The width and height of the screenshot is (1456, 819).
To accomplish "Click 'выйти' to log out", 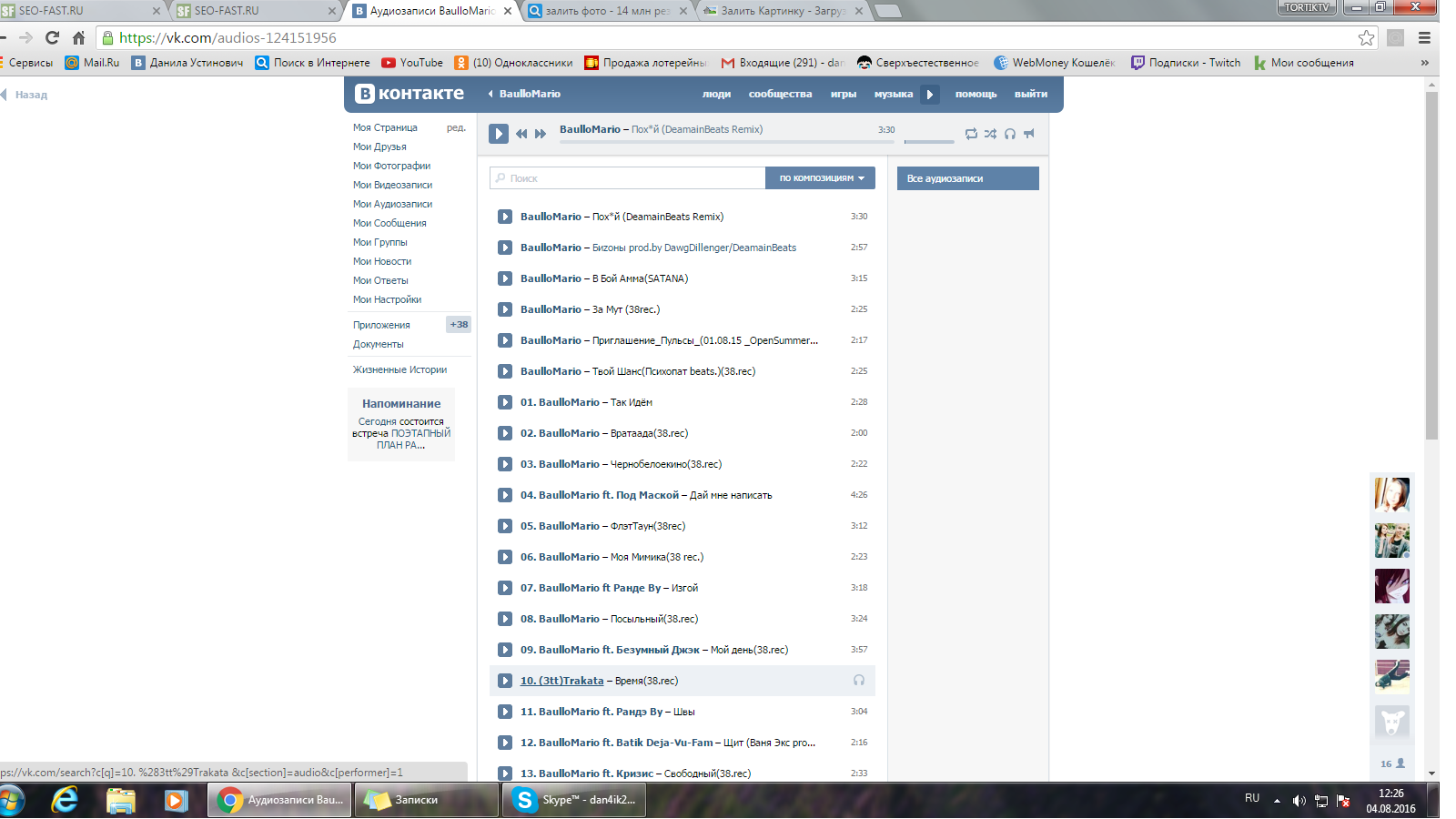I will tap(1031, 94).
